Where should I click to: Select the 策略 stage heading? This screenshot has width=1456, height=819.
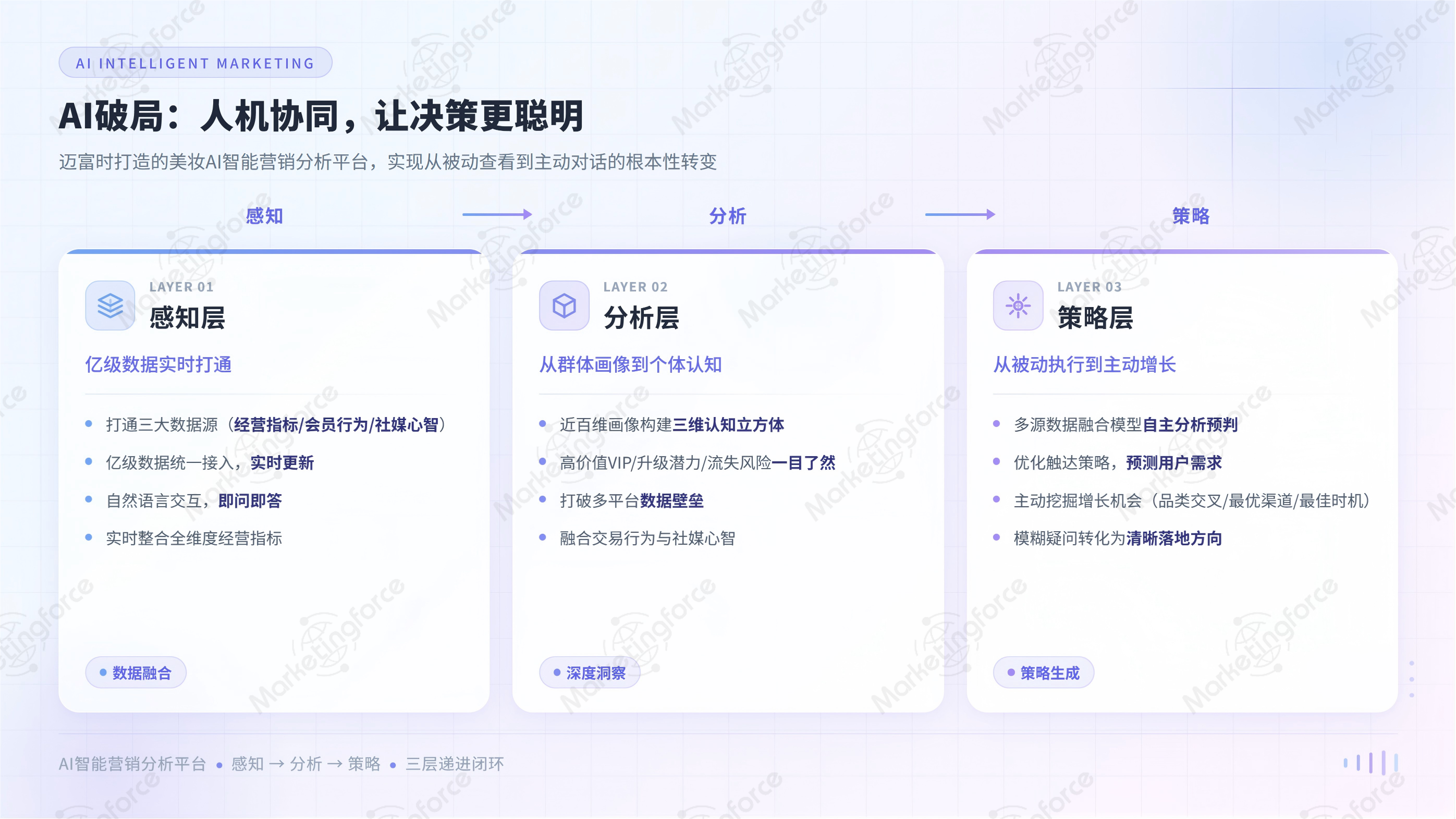pyautogui.click(x=1191, y=216)
